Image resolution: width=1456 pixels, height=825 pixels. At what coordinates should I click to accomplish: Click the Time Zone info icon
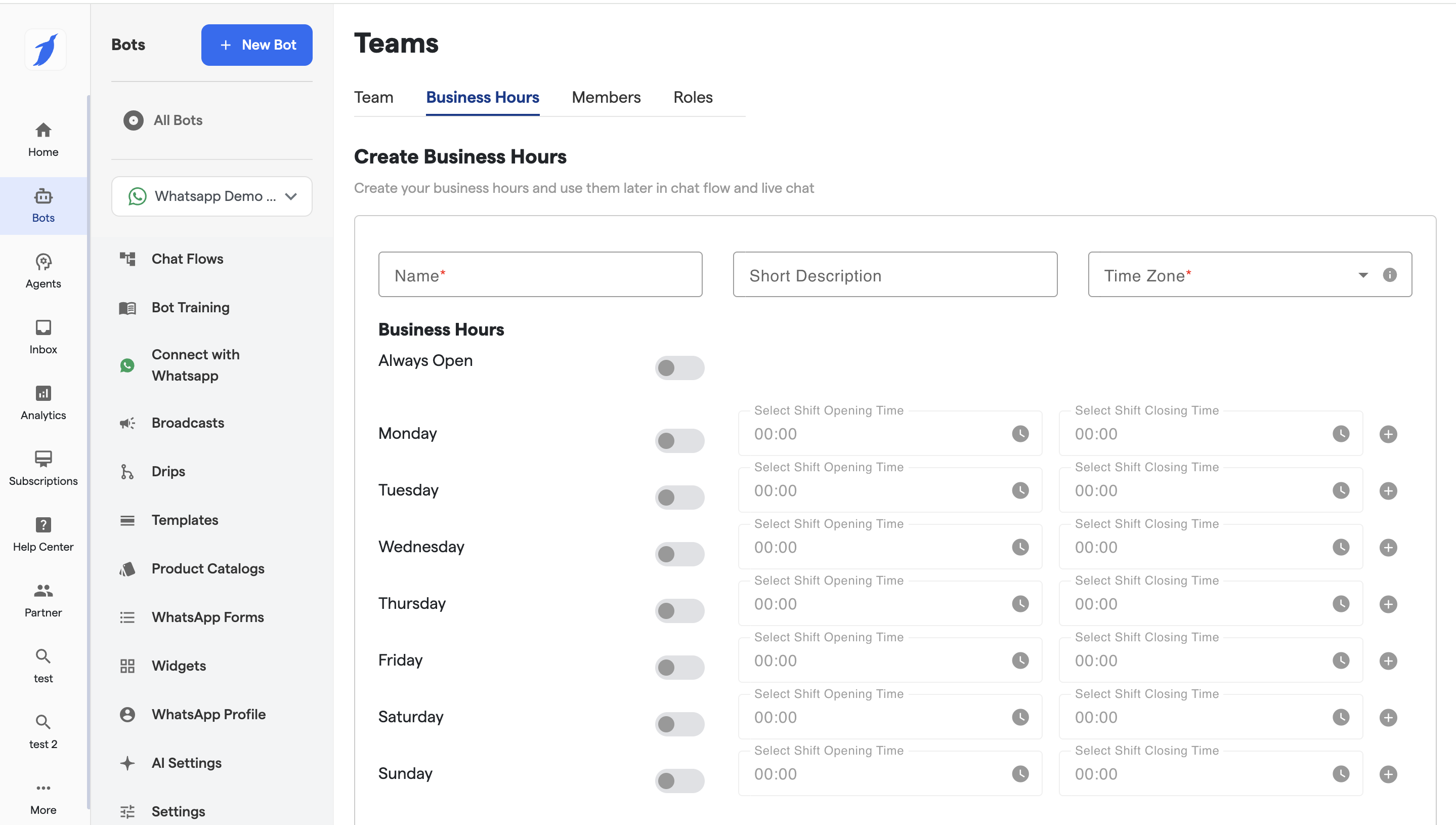pyautogui.click(x=1389, y=275)
